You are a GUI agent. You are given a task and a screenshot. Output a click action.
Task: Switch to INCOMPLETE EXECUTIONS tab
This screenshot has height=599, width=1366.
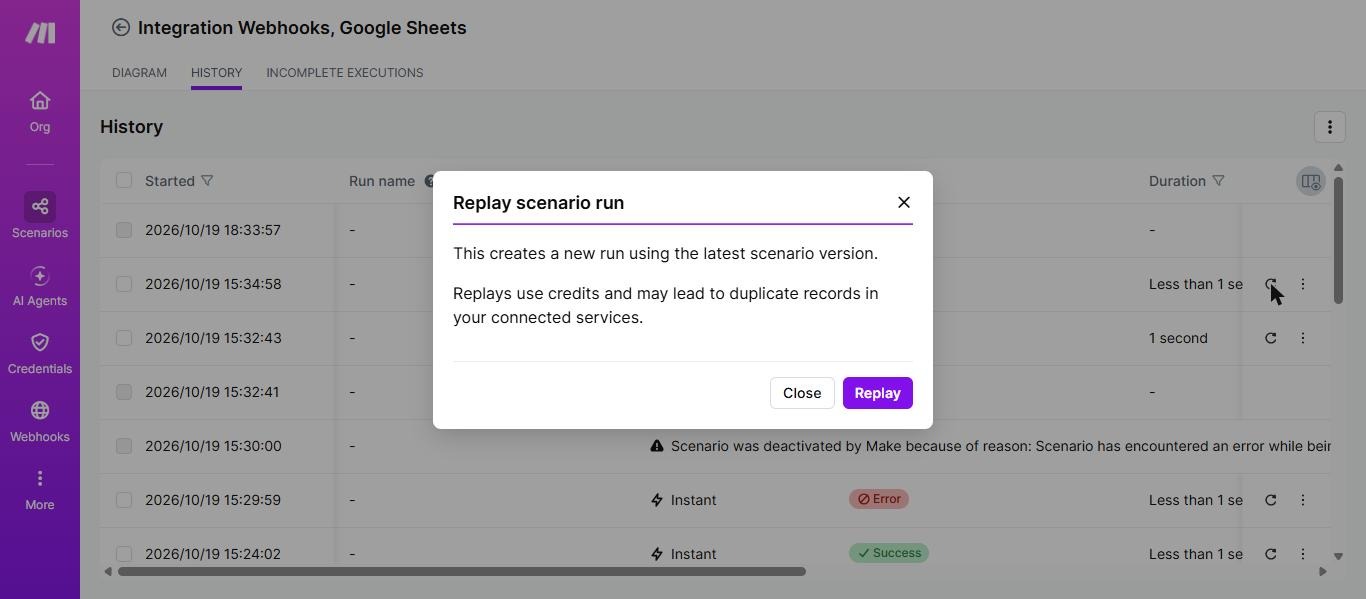click(x=344, y=73)
